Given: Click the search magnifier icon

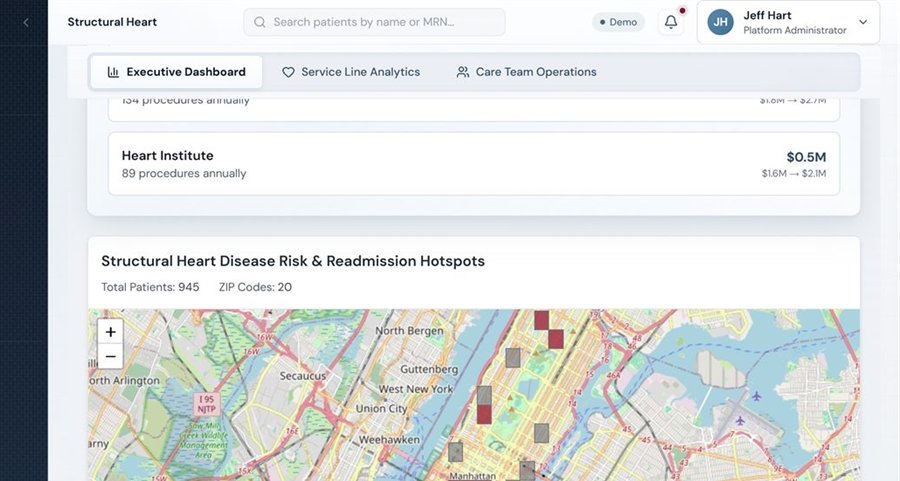Looking at the screenshot, I should (x=259, y=22).
